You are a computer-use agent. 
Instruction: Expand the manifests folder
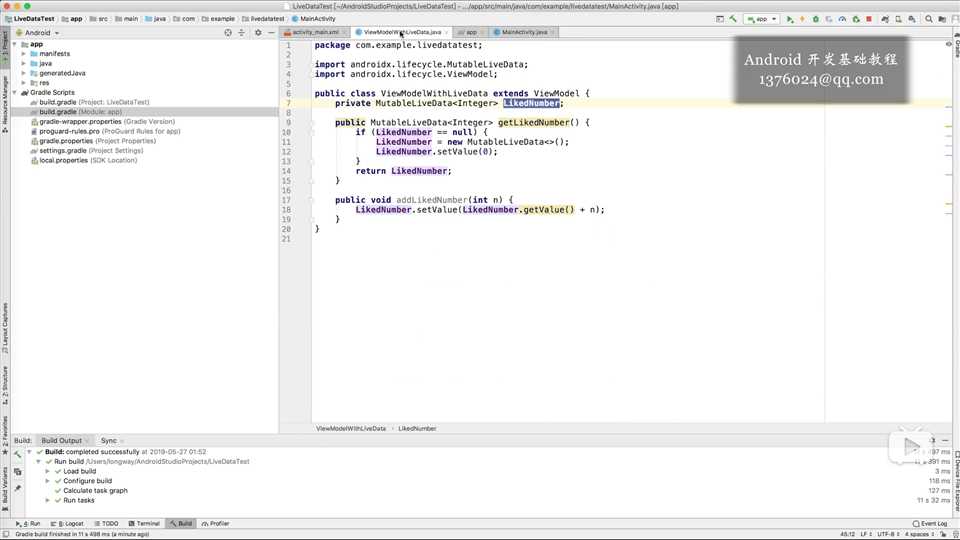[x=24, y=54]
